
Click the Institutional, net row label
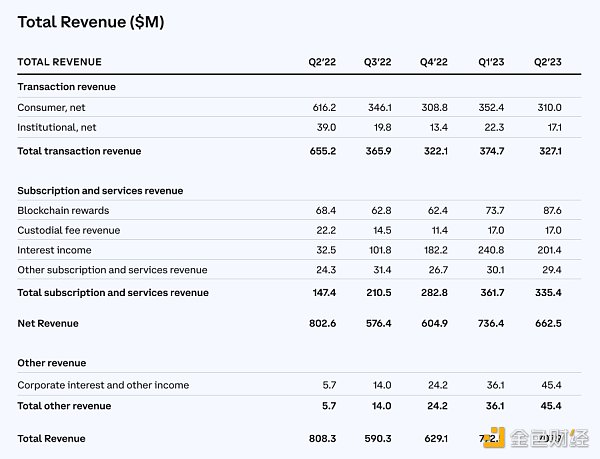(59, 128)
